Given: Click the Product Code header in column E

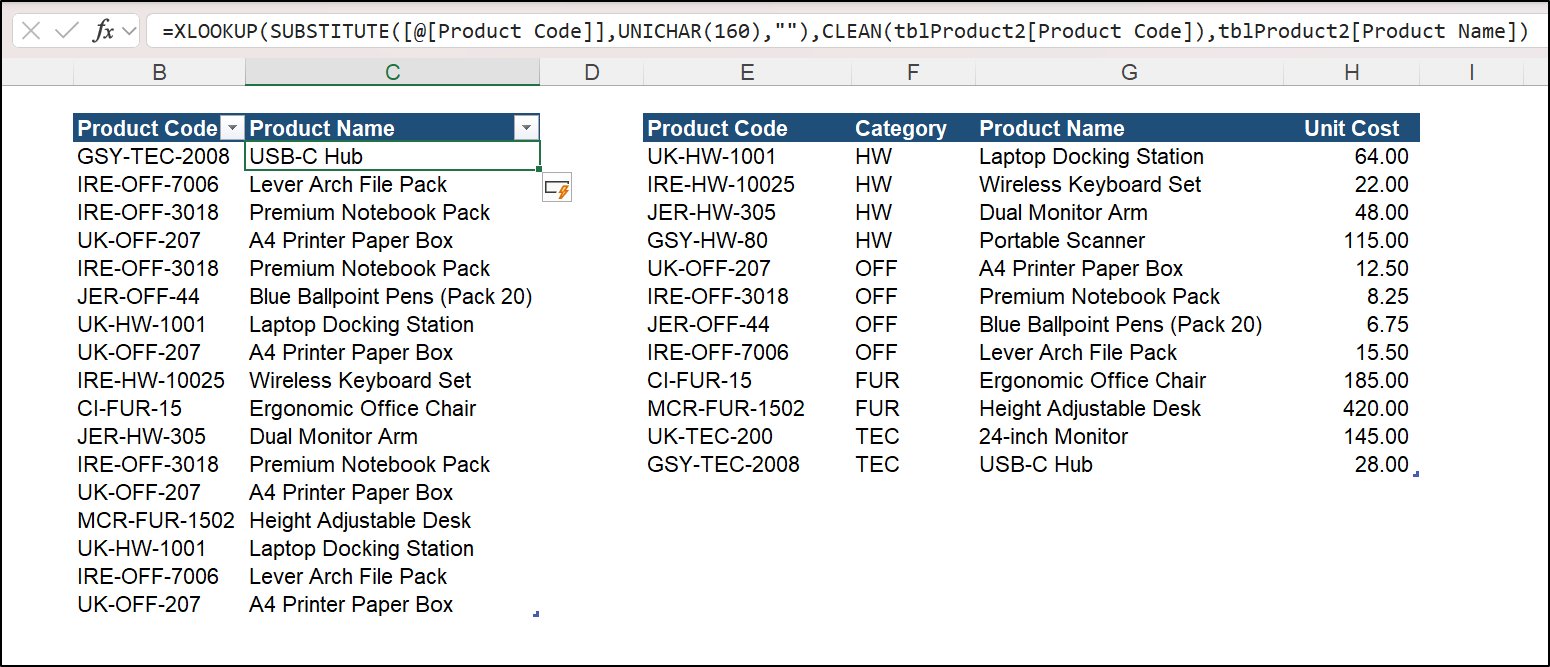Looking at the screenshot, I should pos(747,128).
